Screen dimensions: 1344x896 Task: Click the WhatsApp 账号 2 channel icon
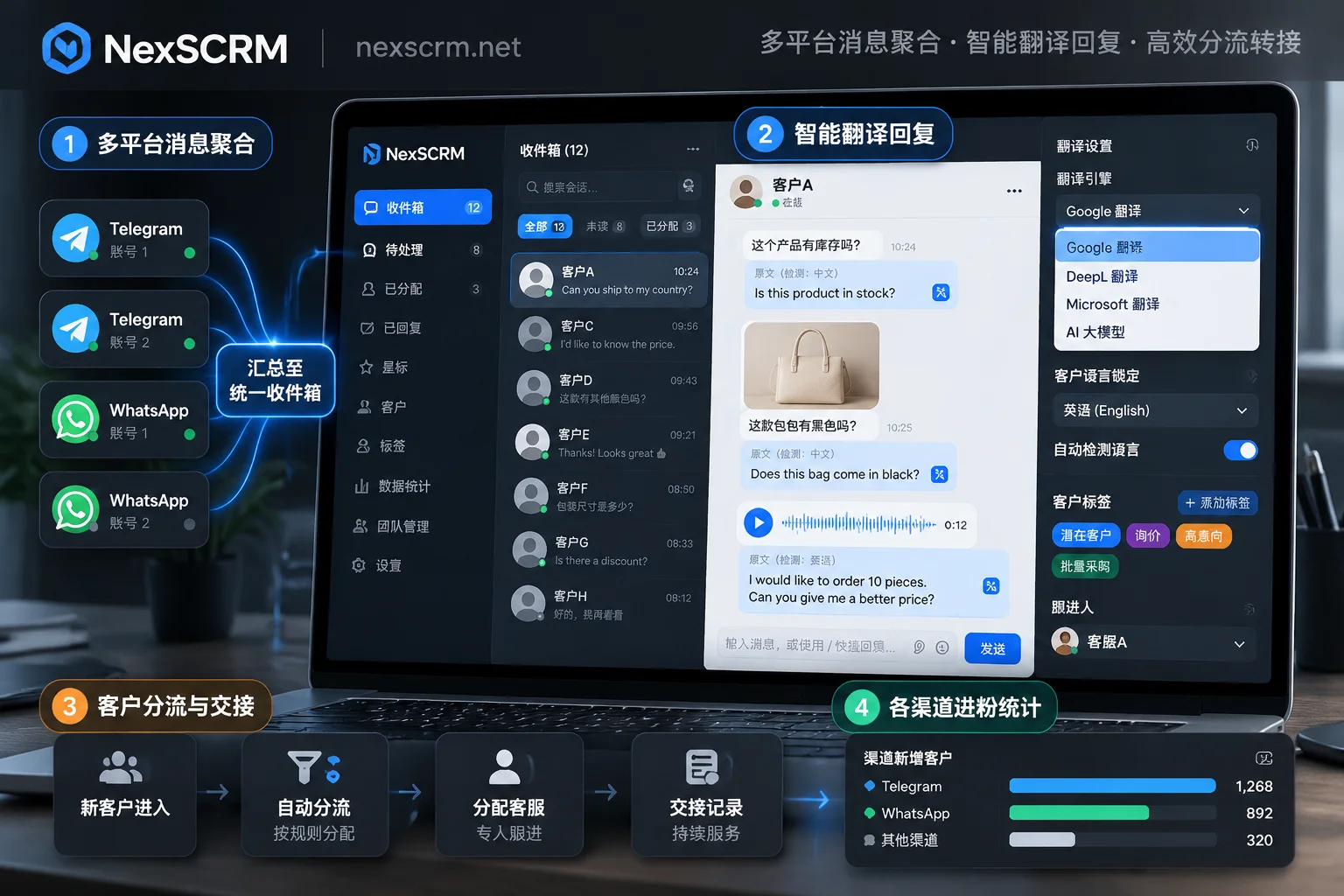tap(76, 509)
